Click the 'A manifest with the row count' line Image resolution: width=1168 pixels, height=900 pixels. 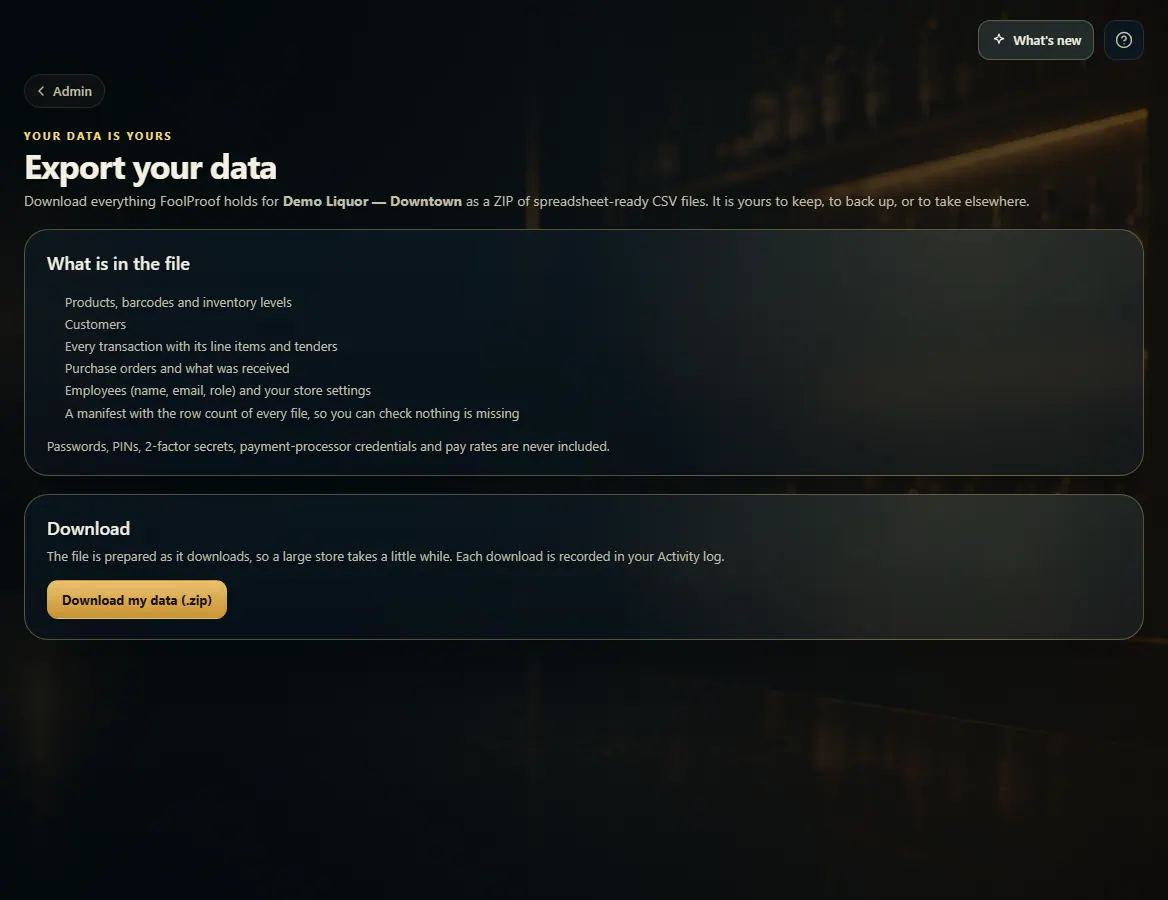292,413
